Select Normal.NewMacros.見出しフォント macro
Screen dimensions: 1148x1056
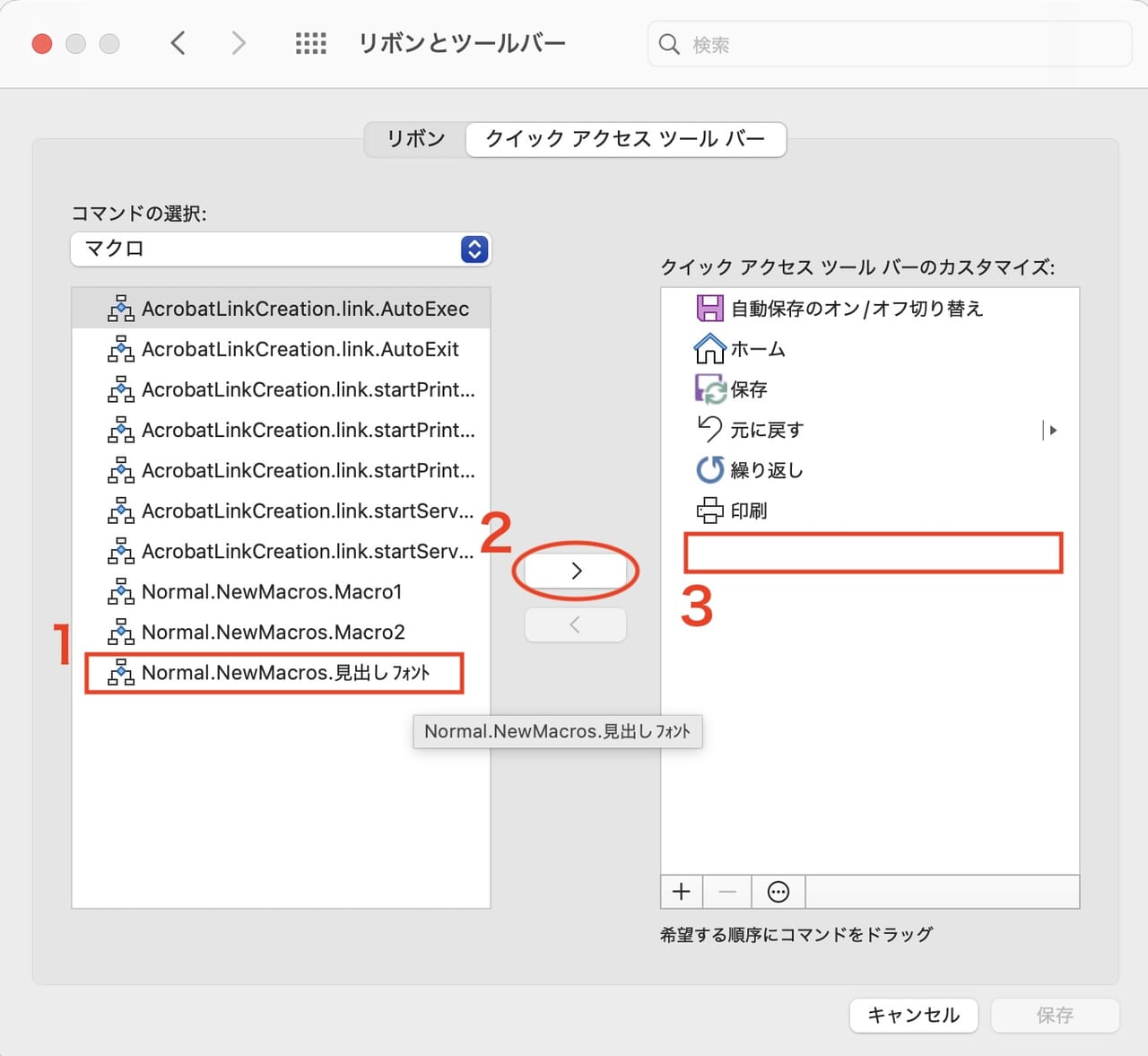coord(281,673)
